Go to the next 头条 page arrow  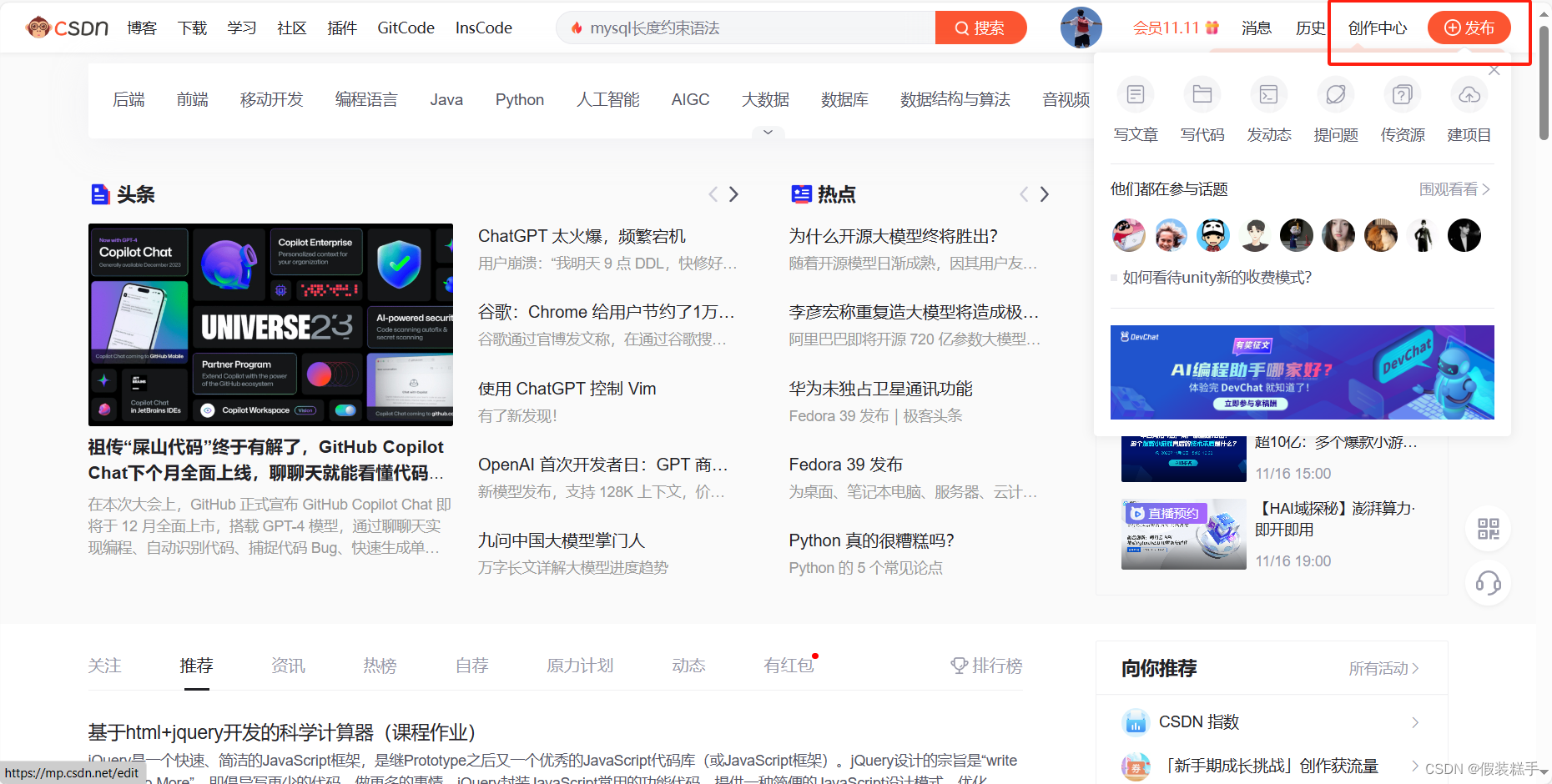click(x=733, y=194)
